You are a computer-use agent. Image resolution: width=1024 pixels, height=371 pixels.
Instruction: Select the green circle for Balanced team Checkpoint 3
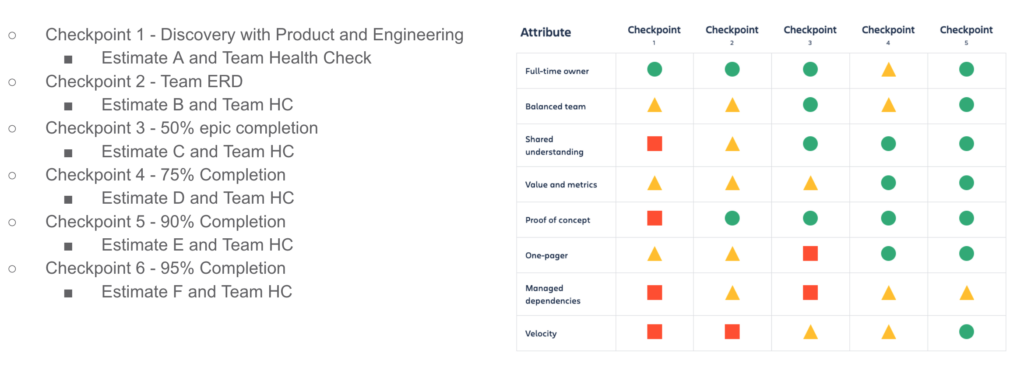point(810,105)
